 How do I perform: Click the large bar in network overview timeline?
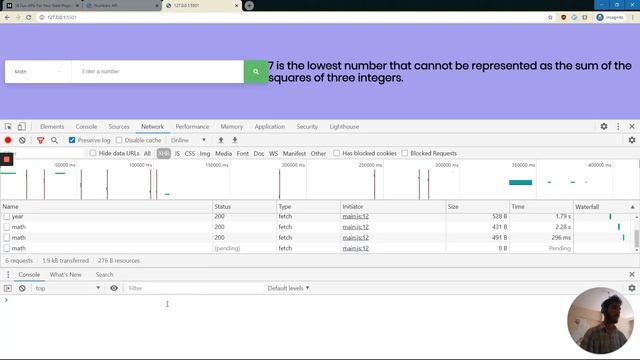point(520,182)
